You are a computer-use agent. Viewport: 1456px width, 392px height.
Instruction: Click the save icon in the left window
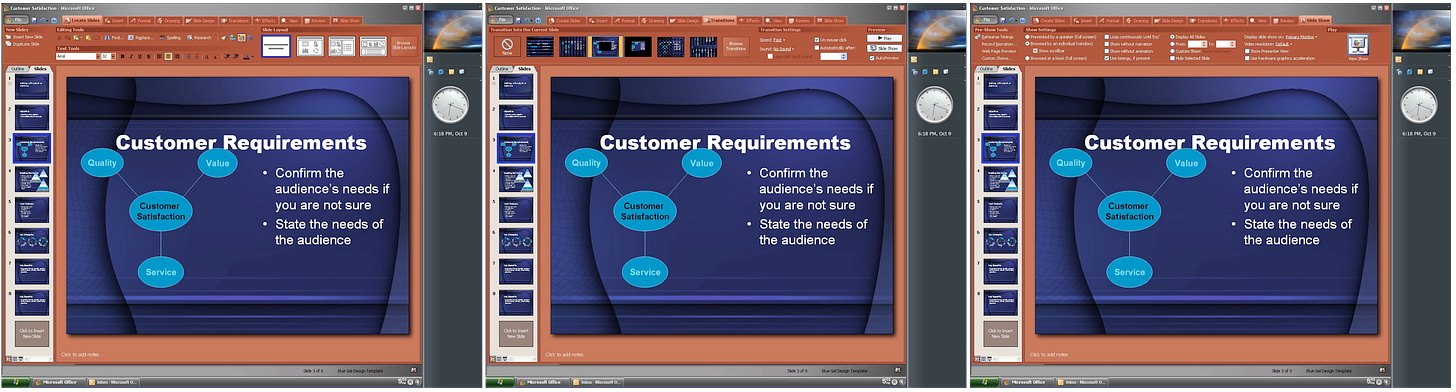pos(34,21)
